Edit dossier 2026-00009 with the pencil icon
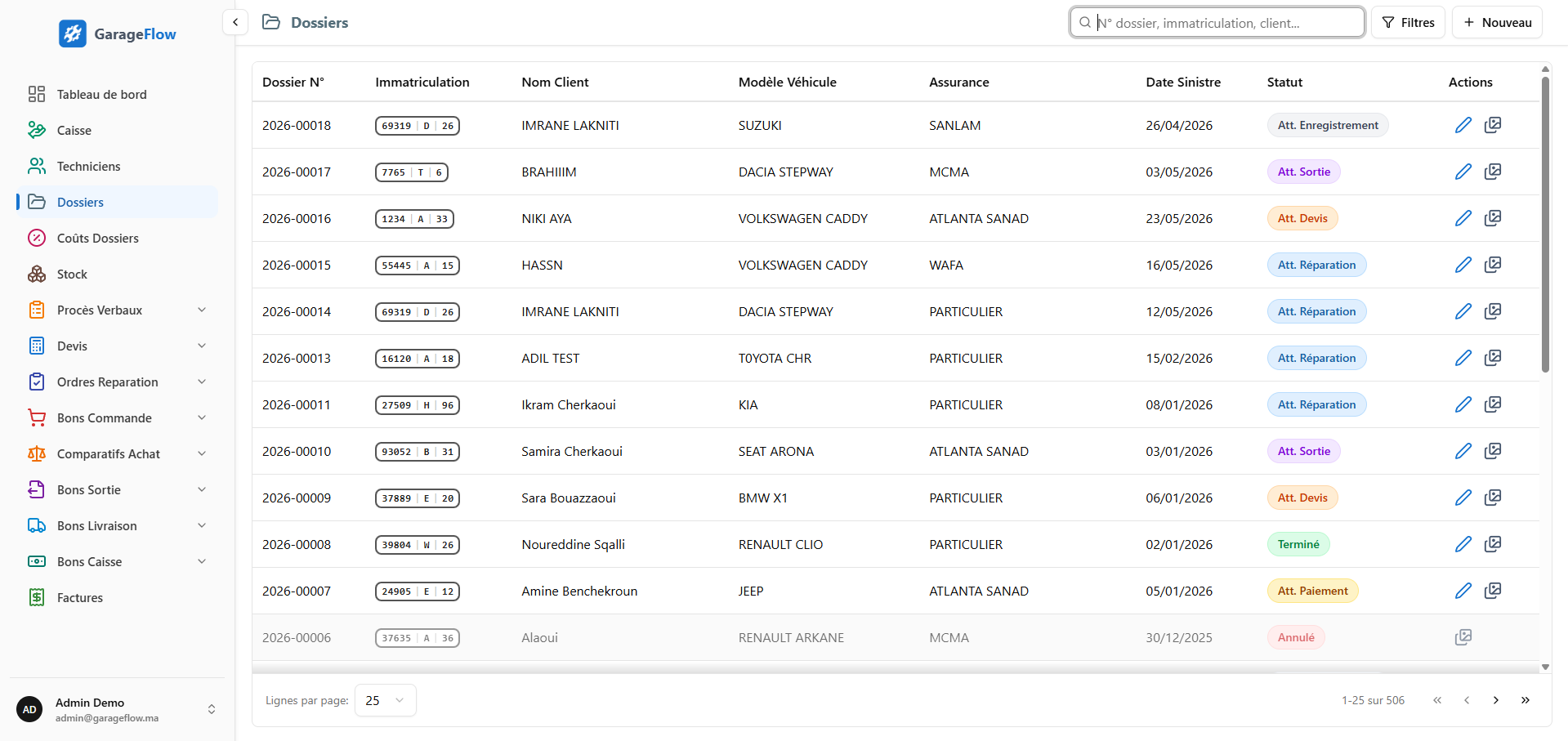 pos(1463,498)
